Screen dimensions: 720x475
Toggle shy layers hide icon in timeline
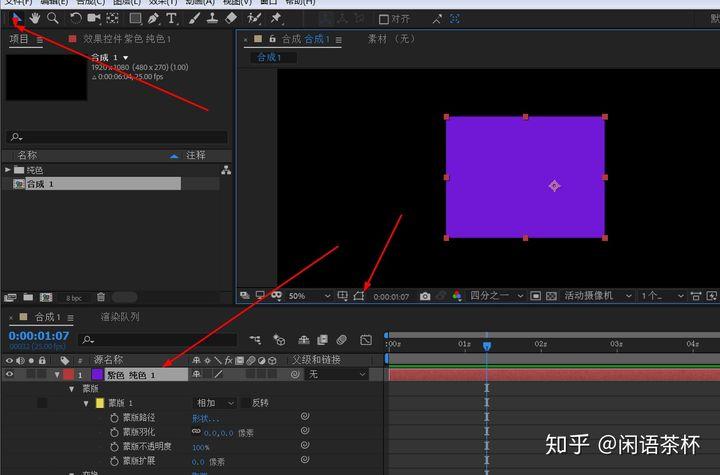pos(304,340)
